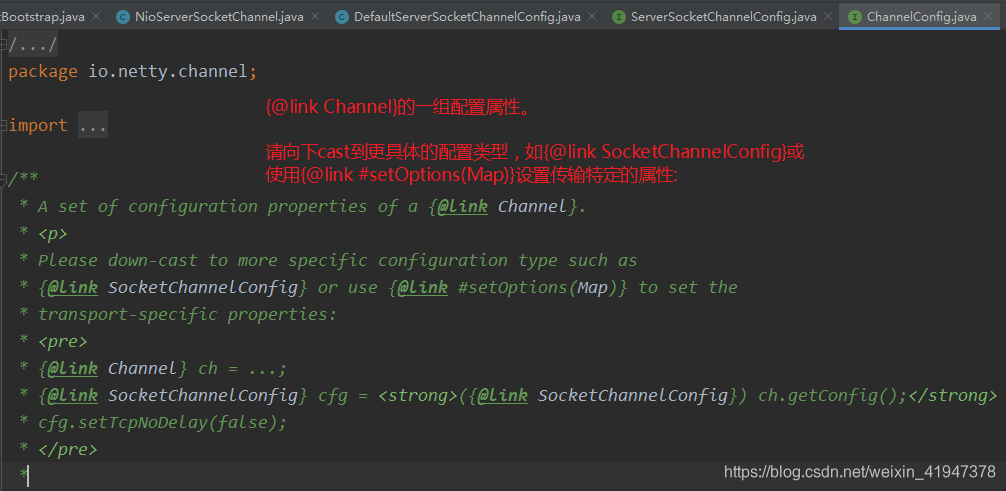
Task: Click the ServerSocketChannelConfig.java interface icon
Action: (619, 17)
